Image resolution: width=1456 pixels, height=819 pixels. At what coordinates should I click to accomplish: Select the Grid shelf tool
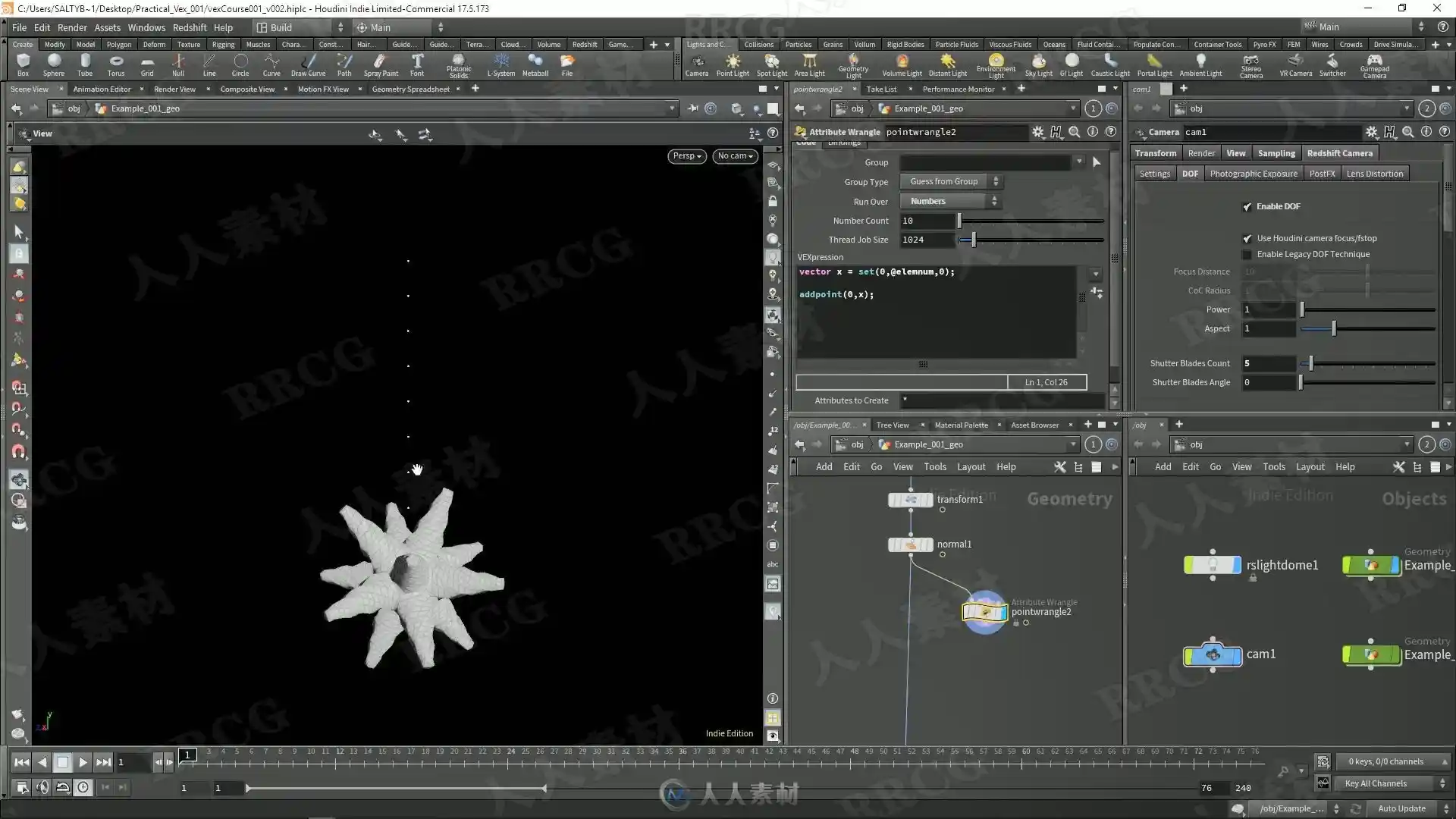pyautogui.click(x=147, y=64)
